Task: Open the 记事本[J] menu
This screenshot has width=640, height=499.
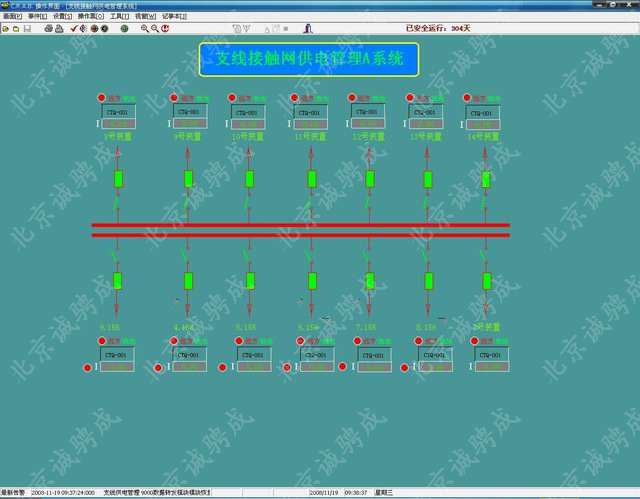Action: (x=174, y=16)
